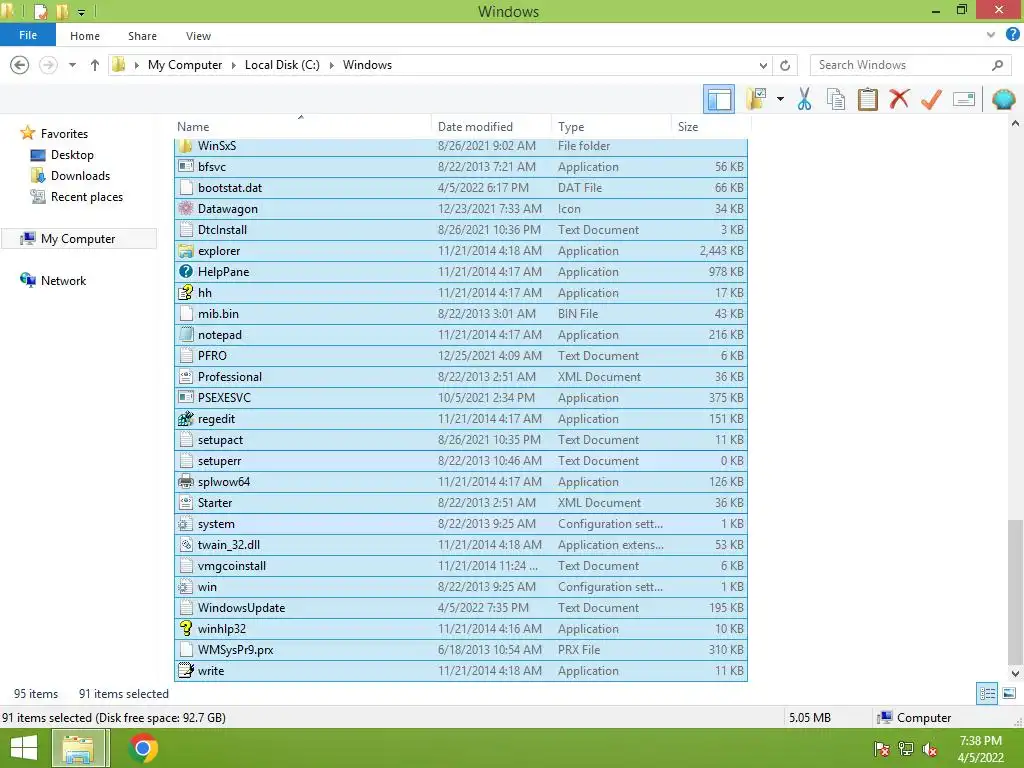Sort by Type column header
Viewport: 1024px width, 768px height.
point(571,127)
